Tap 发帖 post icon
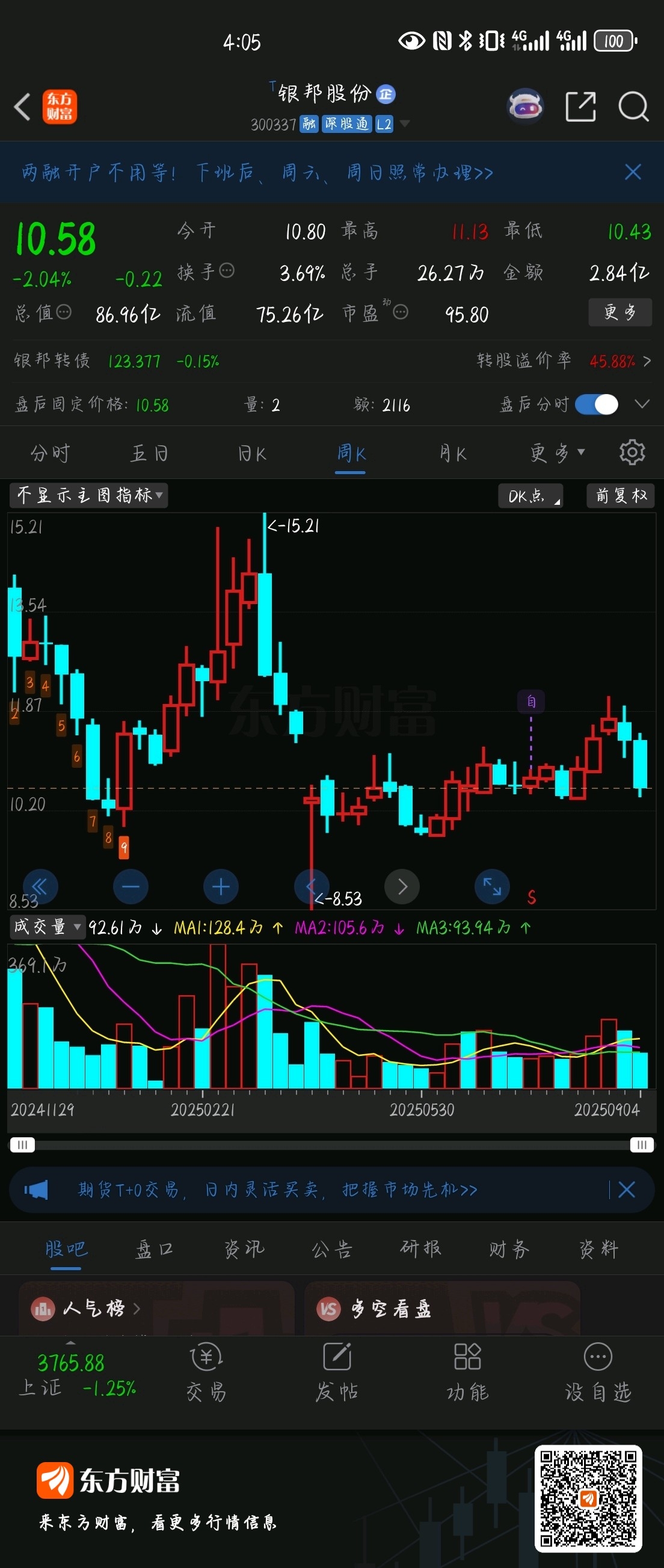Screen dimensions: 664x1568 tap(337, 1373)
